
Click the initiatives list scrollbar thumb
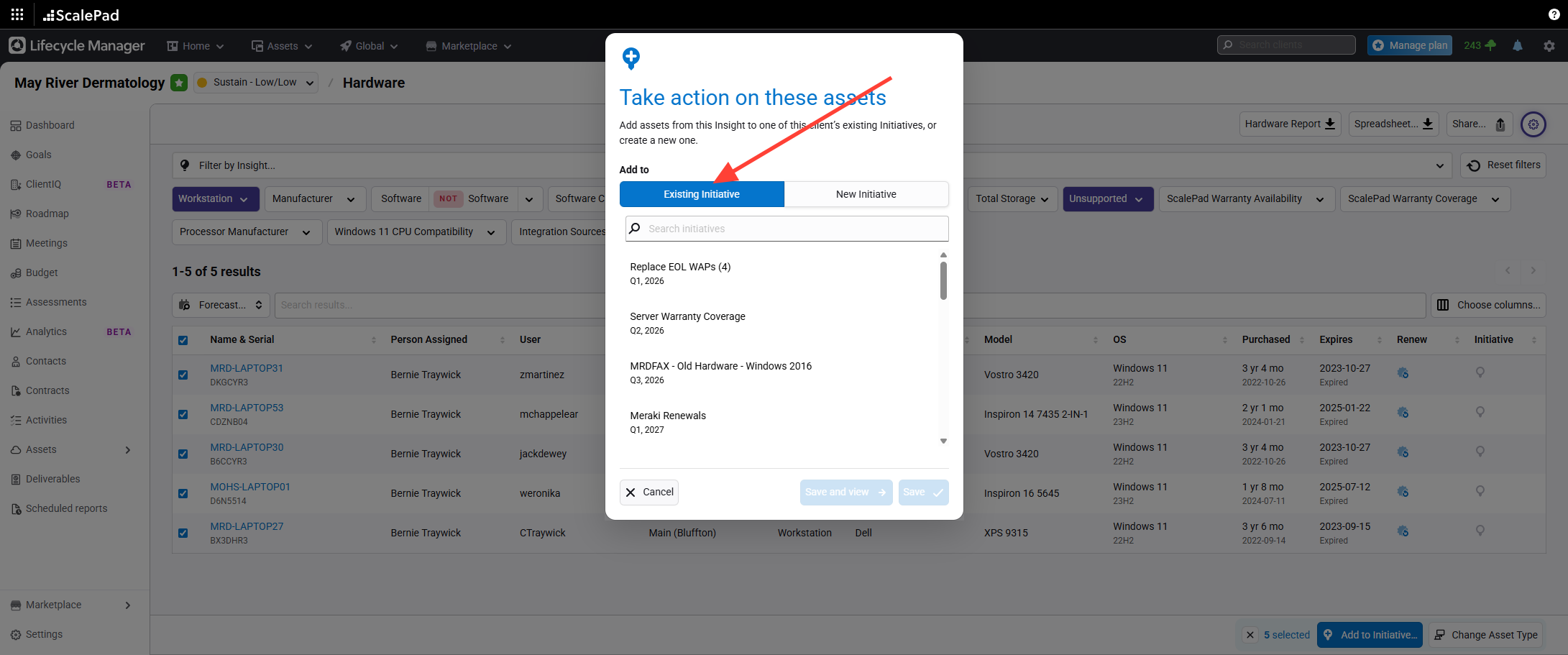point(943,280)
